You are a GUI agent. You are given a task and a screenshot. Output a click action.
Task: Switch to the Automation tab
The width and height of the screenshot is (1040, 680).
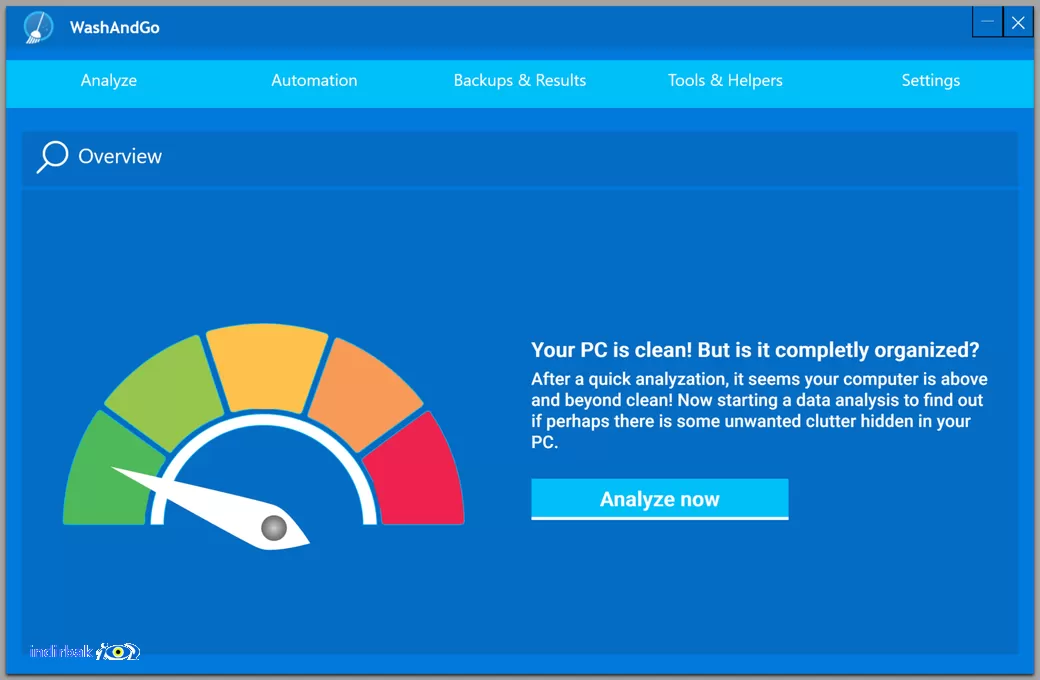(314, 80)
